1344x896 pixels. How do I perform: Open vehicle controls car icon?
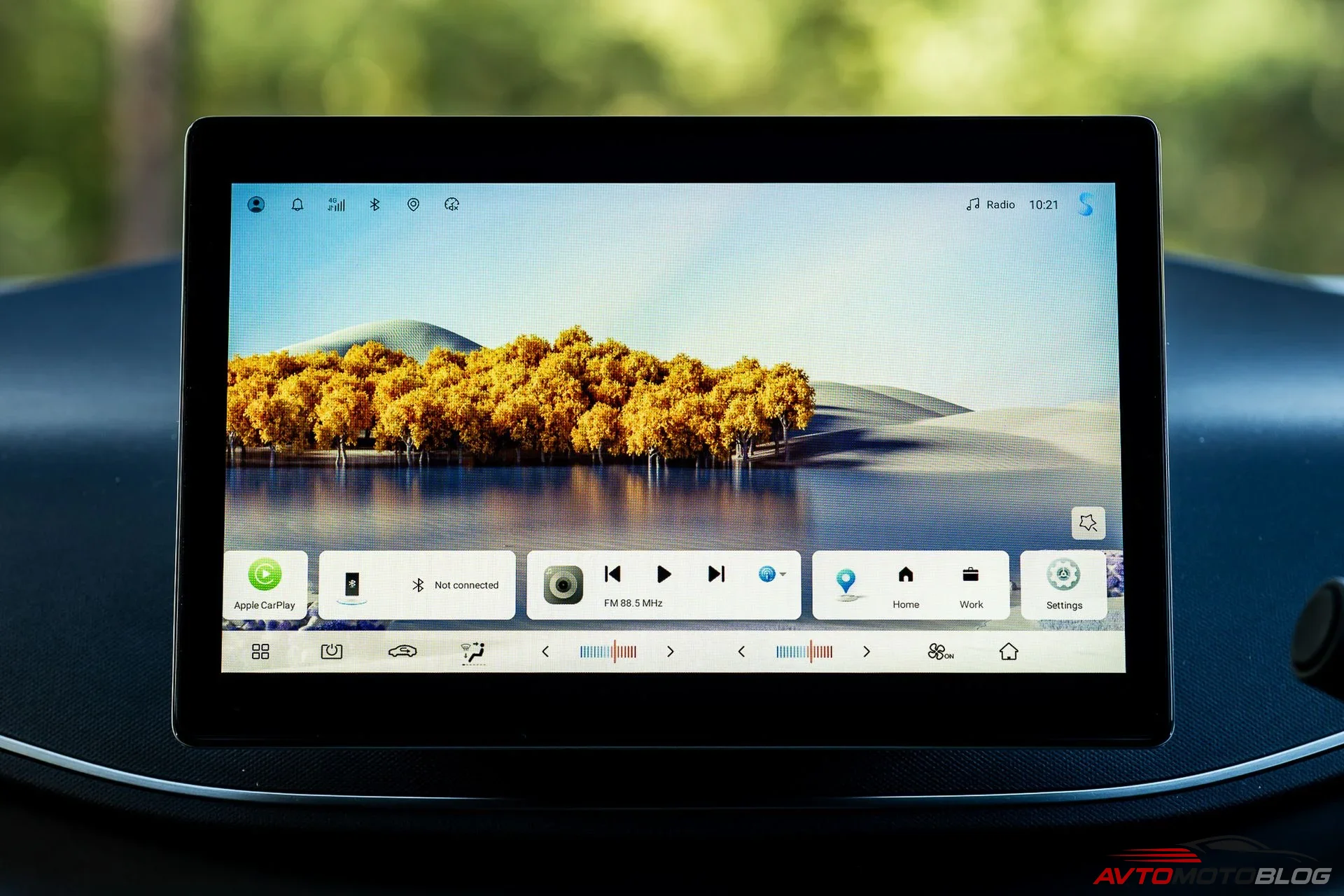click(402, 652)
